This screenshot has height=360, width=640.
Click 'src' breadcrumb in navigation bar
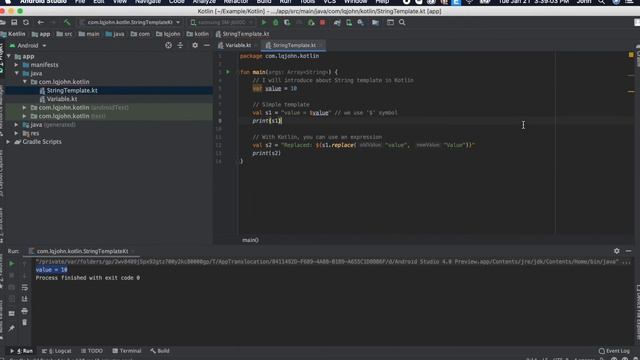64,34
